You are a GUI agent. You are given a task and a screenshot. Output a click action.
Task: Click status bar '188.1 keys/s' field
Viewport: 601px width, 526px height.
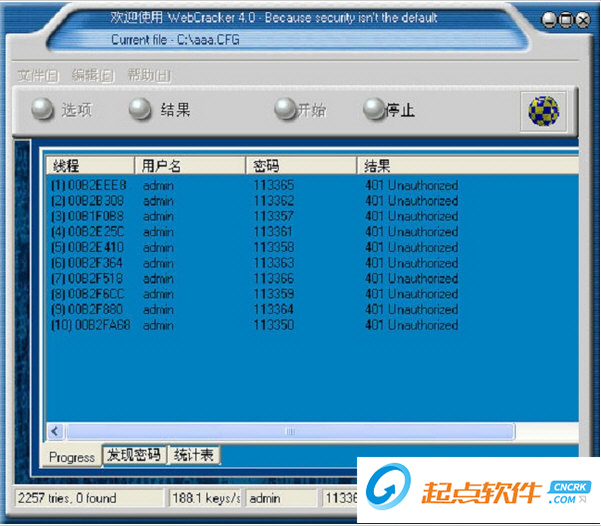pos(205,498)
